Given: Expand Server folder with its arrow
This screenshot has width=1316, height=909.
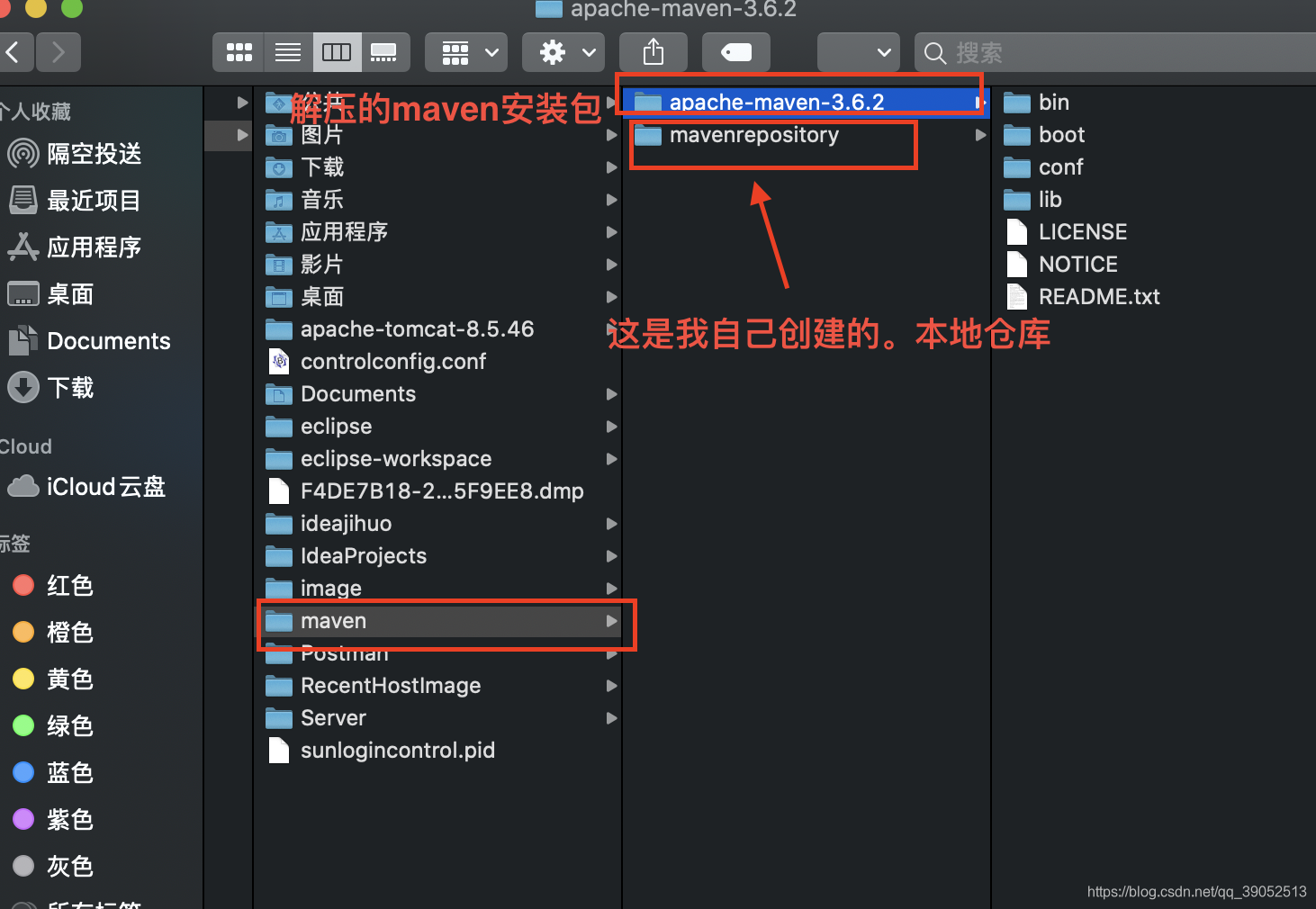Looking at the screenshot, I should 611,718.
